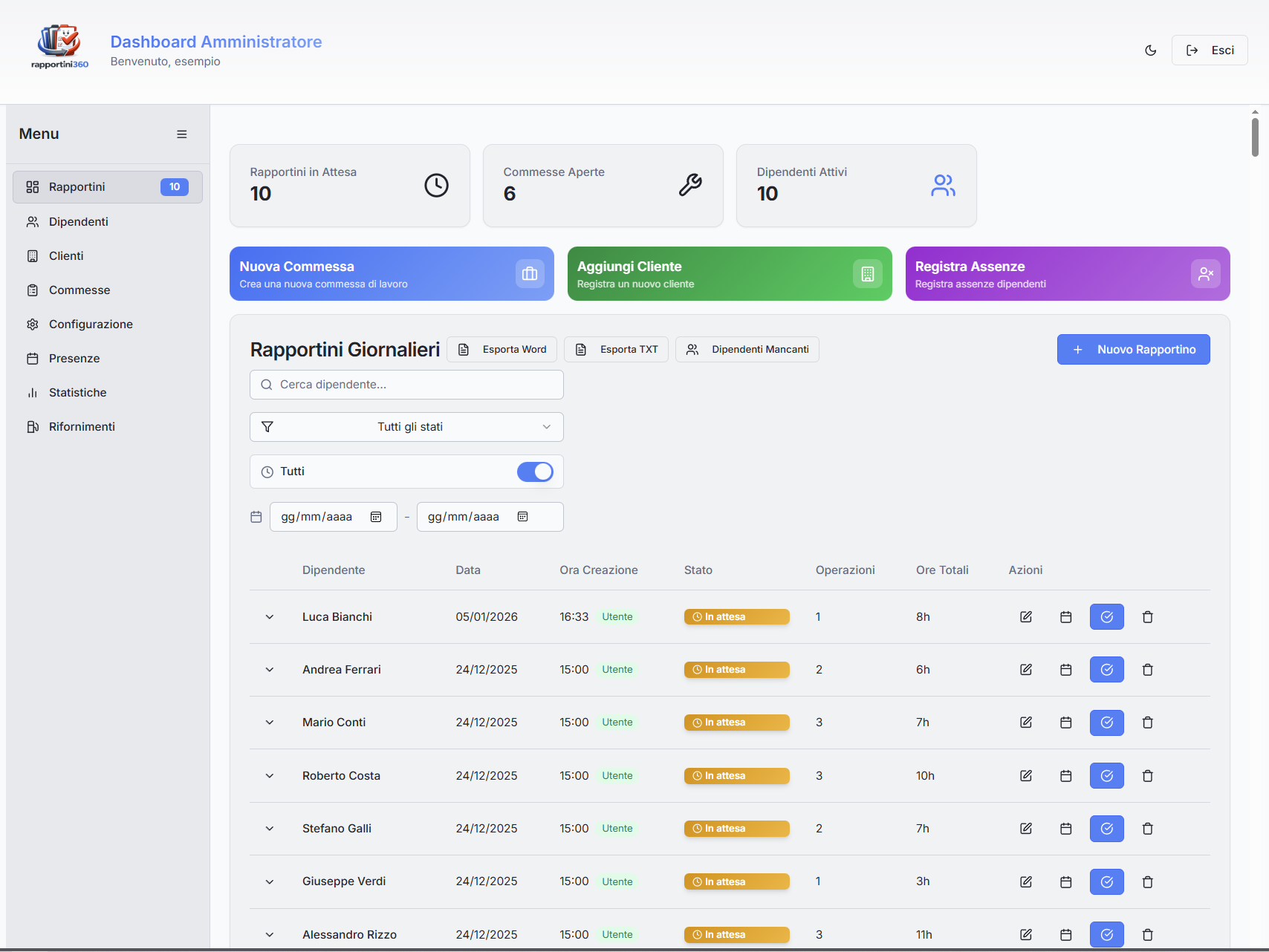This screenshot has width=1269, height=952.
Task: Open the Tutti gli stati filter dropdown
Action: tap(406, 427)
